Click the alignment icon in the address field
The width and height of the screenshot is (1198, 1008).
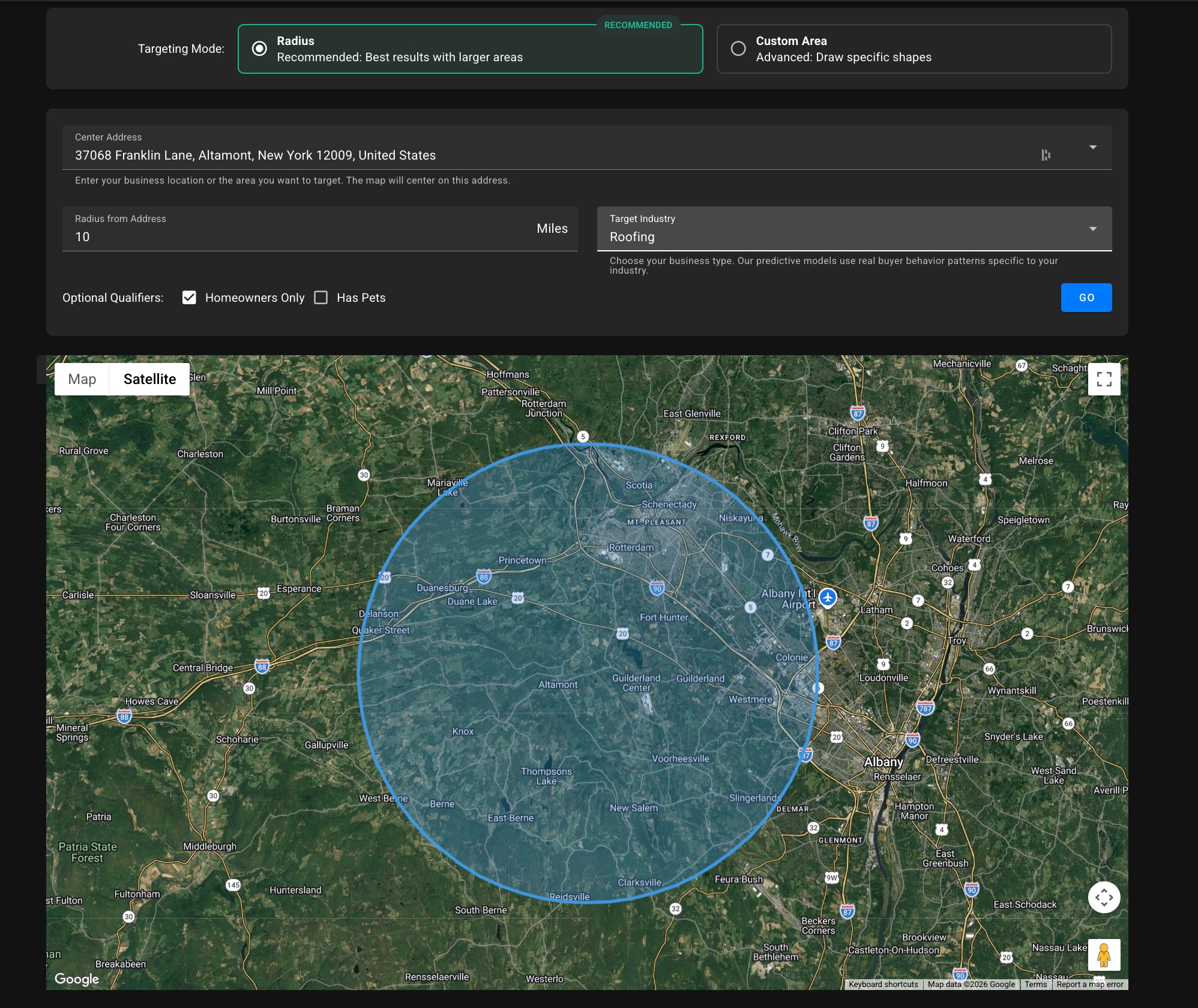1047,154
